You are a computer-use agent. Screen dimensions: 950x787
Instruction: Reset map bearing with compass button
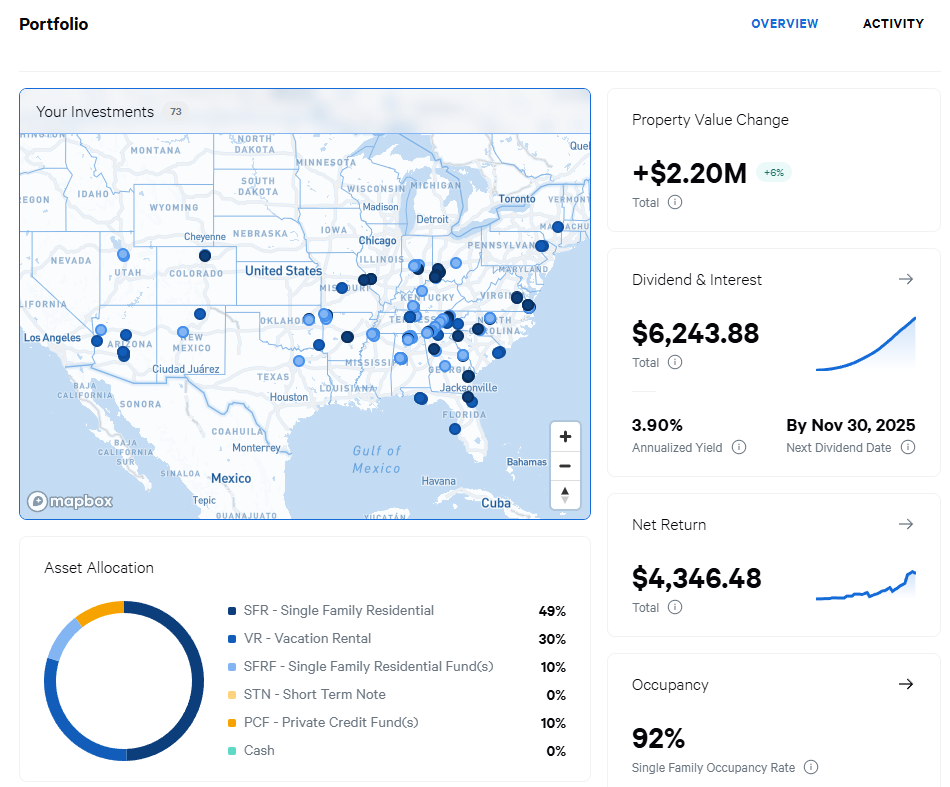[x=565, y=494]
